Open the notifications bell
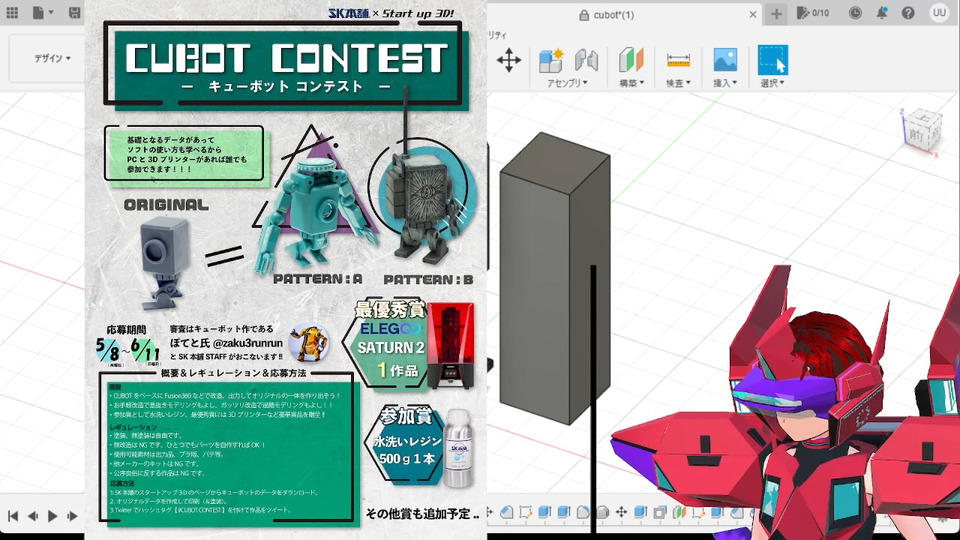 click(x=882, y=13)
